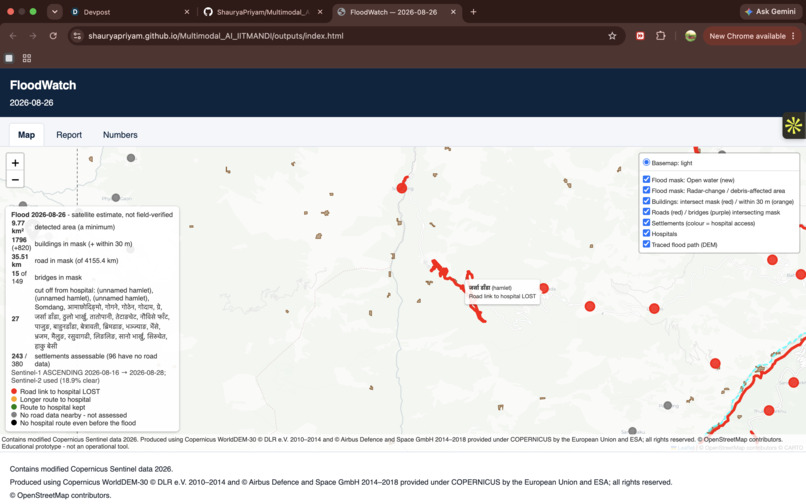Viewport: 806px width, 504px height.
Task: Click the apps grid icon in bookmarks bar
Action: (x=27, y=58)
